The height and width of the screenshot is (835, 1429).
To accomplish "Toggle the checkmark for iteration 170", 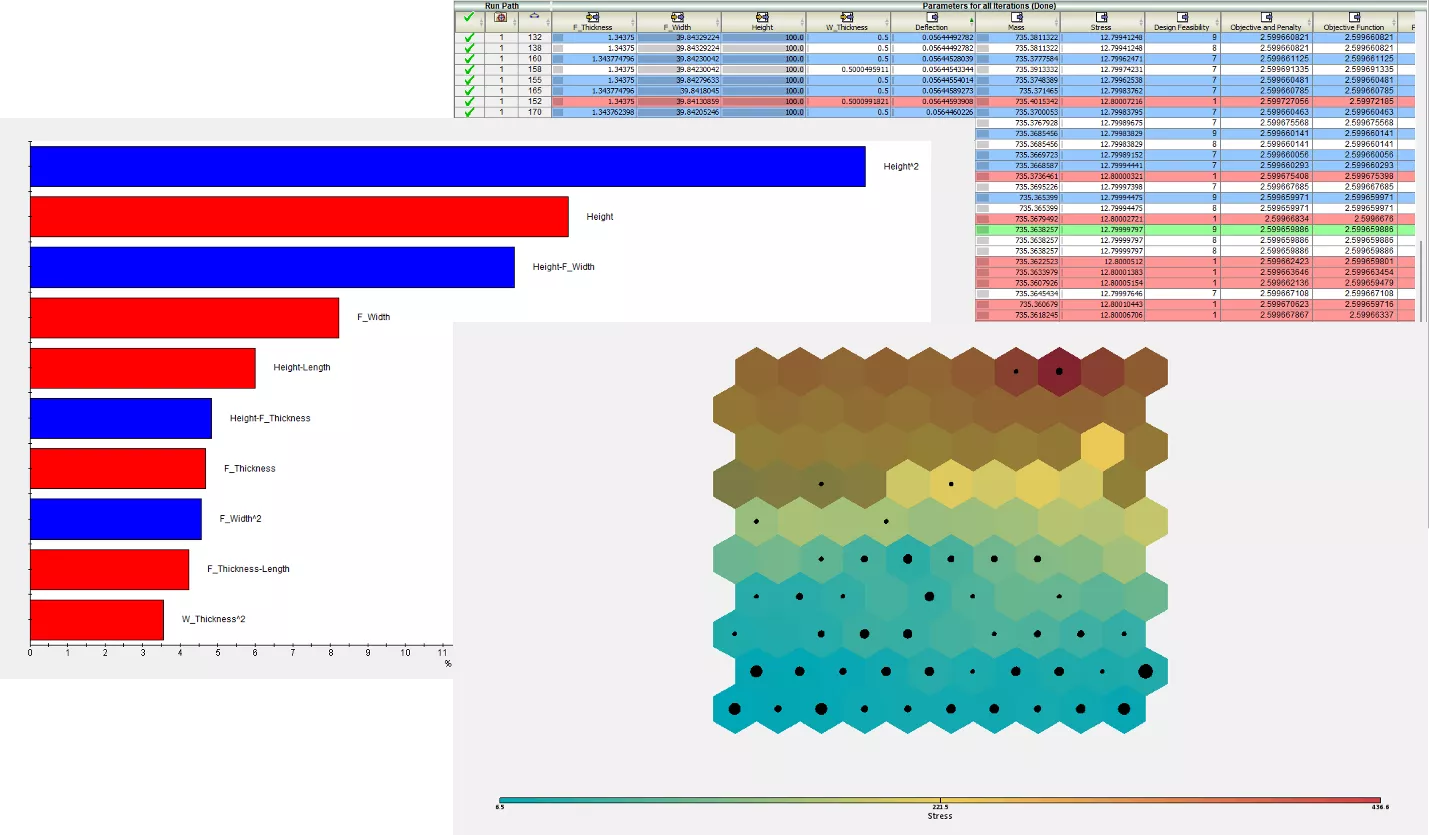I will [468, 114].
